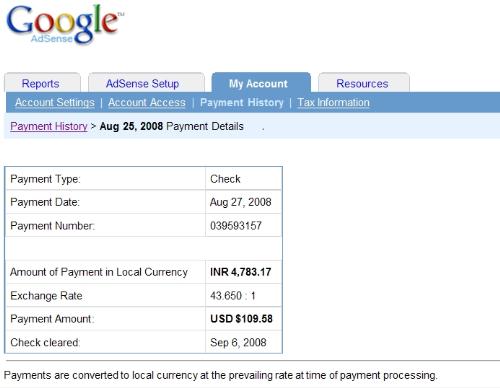Click the '43.650 : 1' rate value
Image resolution: width=500 pixels, height=388 pixels.
click(233, 296)
